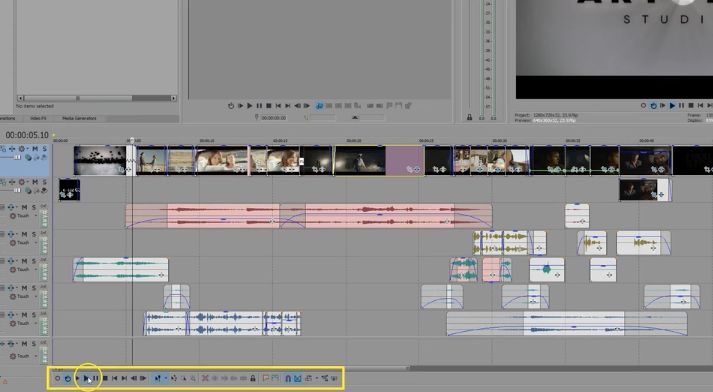713x392 pixels.
Task: Open the Normal Edit tool dropdown arrow
Action: point(166,378)
